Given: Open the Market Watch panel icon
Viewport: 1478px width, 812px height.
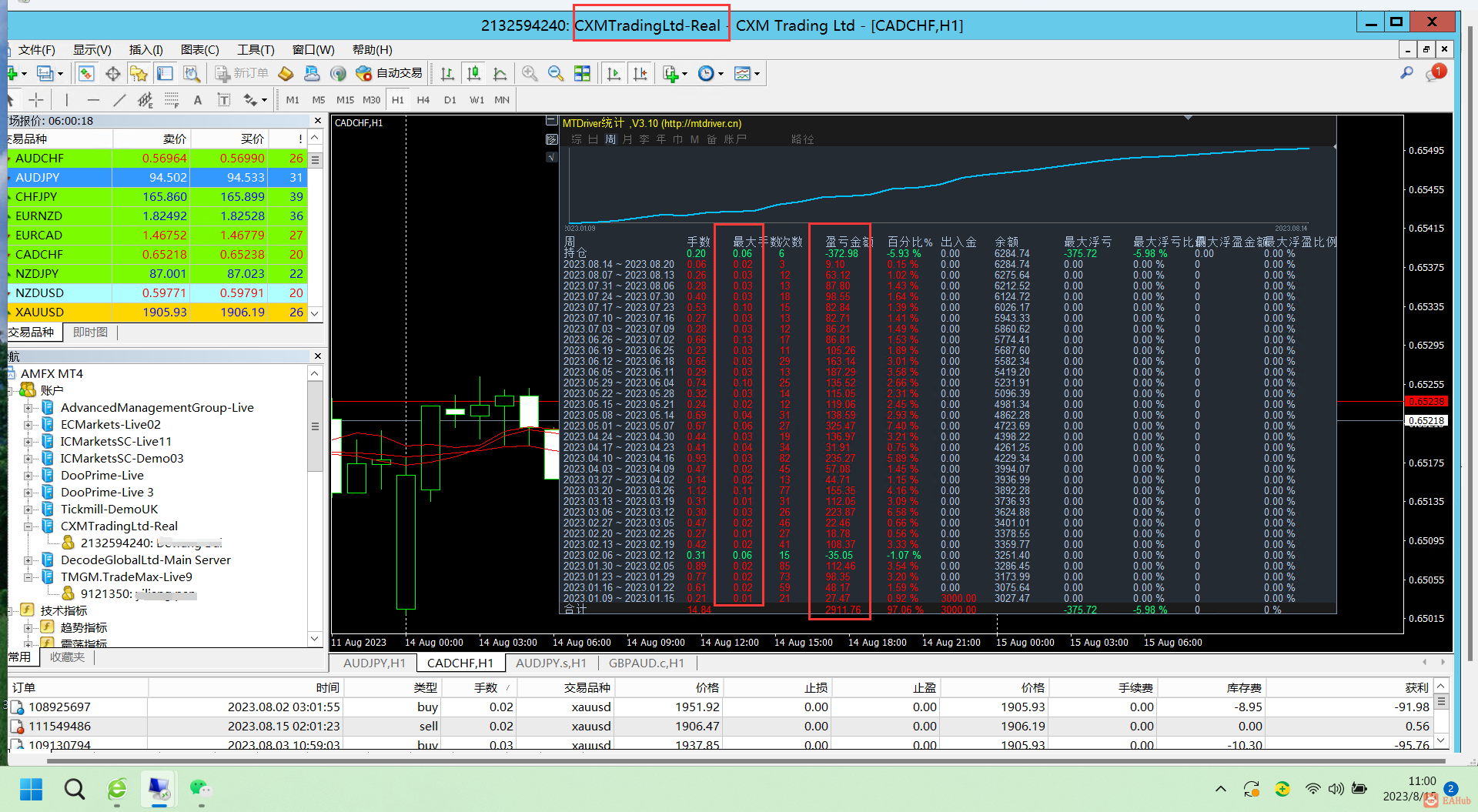Looking at the screenshot, I should pos(86,74).
